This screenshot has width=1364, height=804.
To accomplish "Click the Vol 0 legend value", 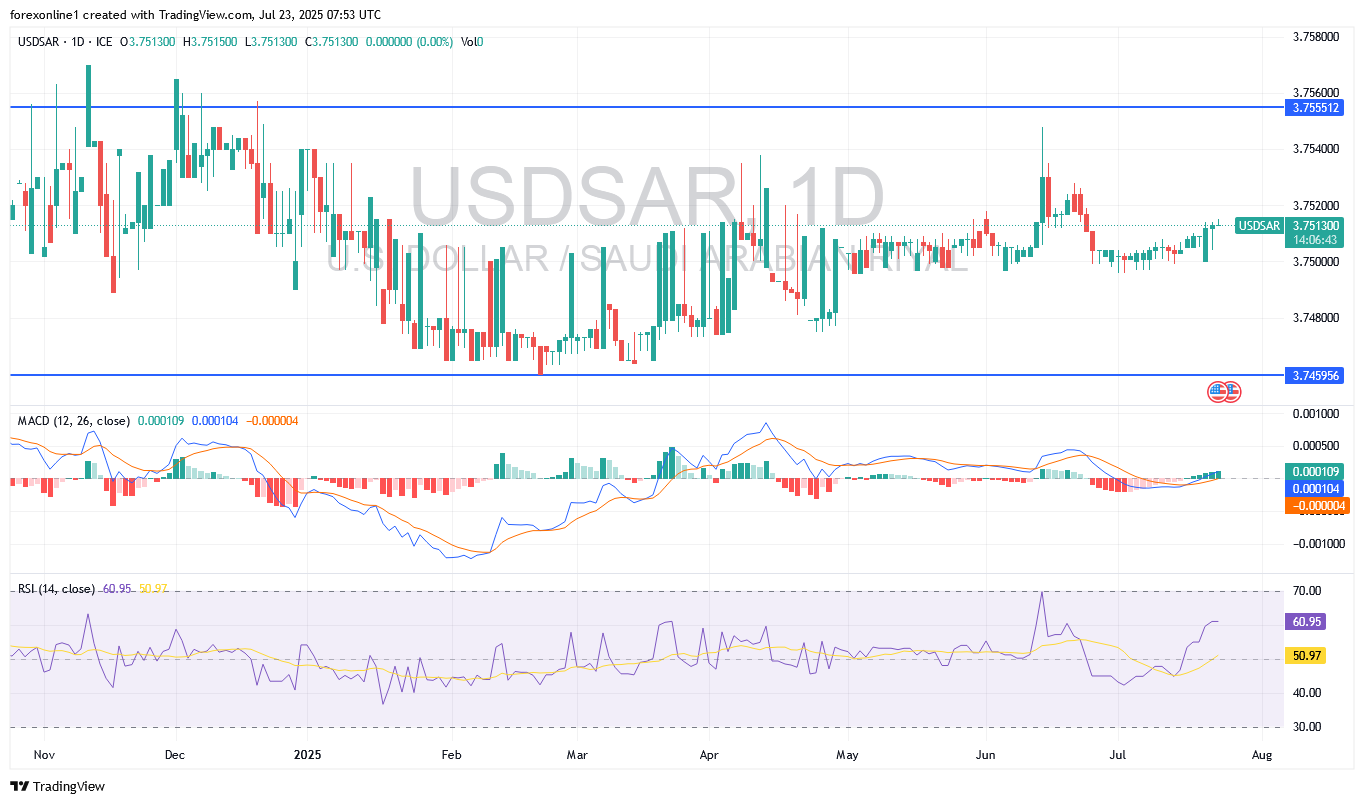I will coord(473,42).
